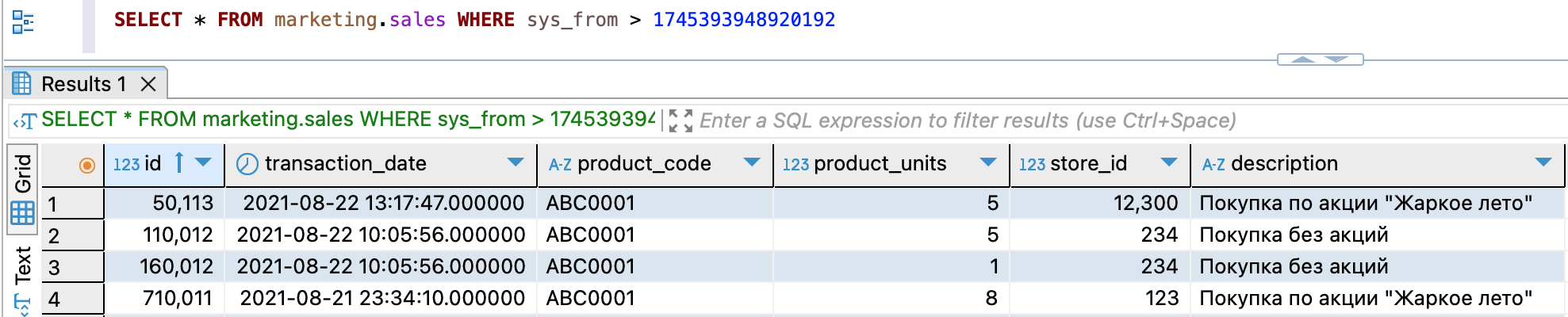Close the Results 1 tab
This screenshot has width=1568, height=317.
[x=148, y=84]
